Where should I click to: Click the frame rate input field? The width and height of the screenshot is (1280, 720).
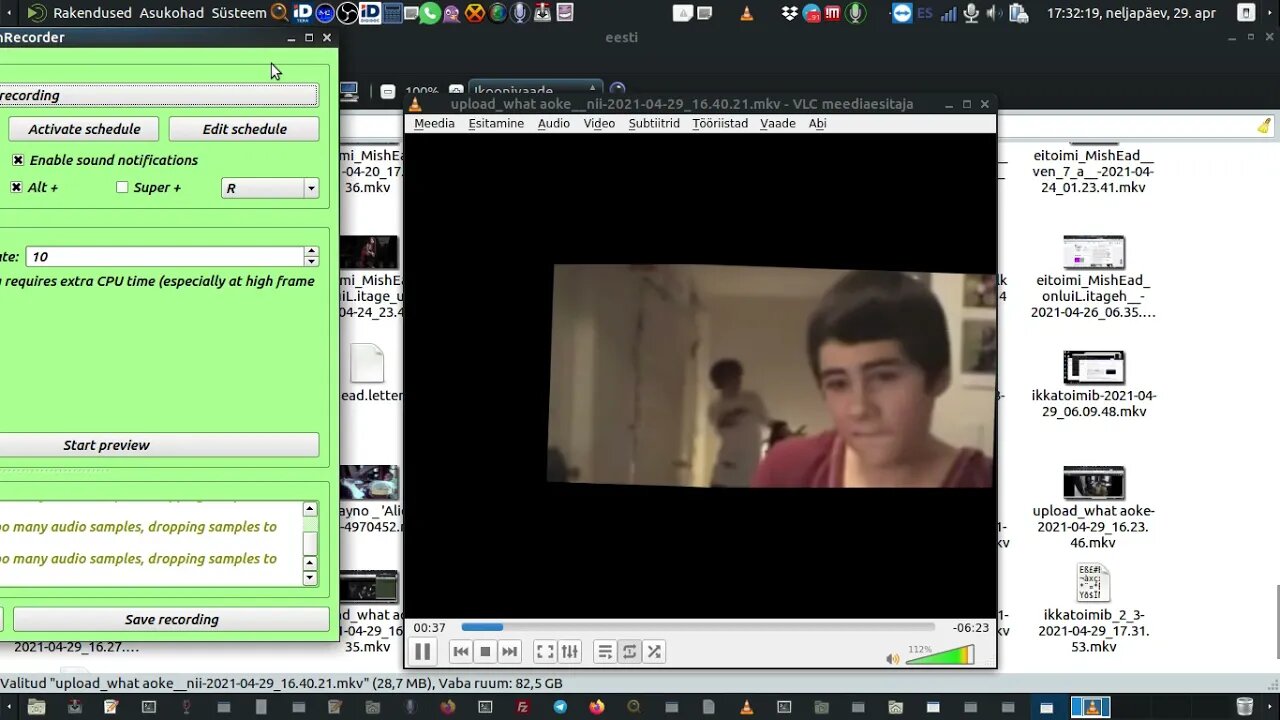(165, 257)
